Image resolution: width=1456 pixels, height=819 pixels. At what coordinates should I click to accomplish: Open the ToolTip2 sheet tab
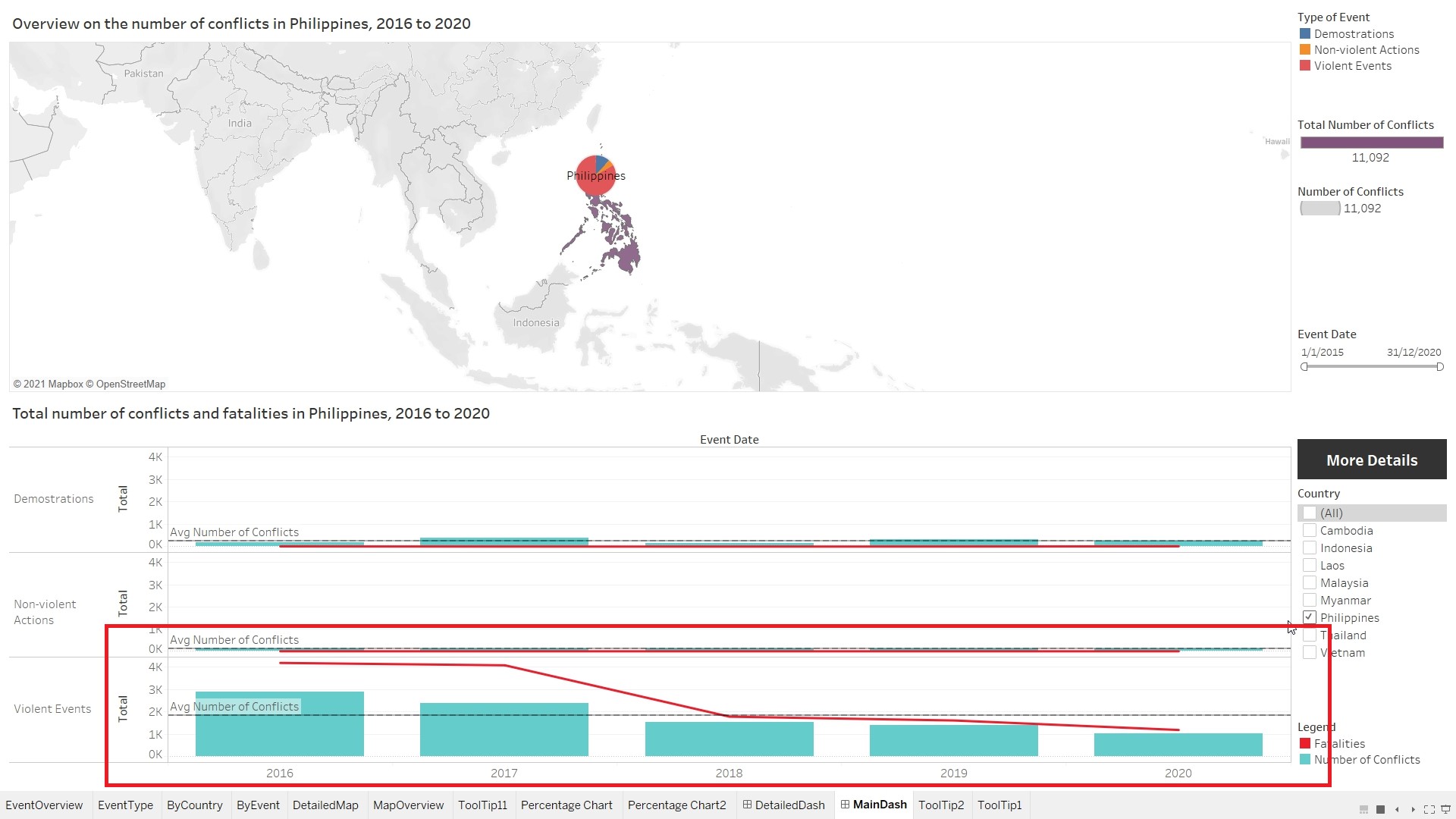[940, 805]
